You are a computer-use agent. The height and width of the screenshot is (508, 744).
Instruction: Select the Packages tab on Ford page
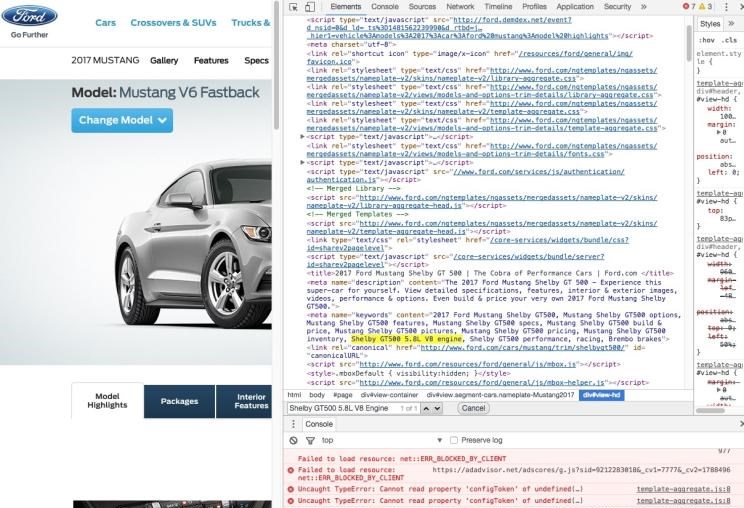coord(179,401)
